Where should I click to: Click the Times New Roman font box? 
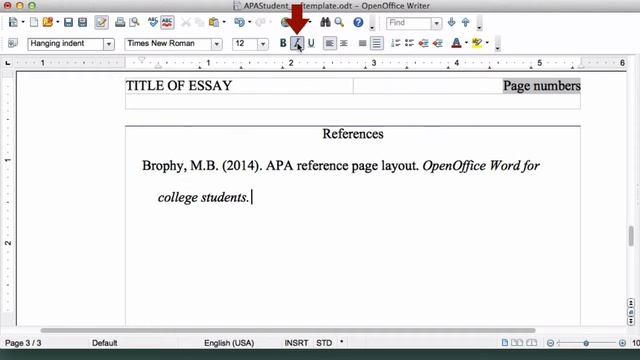tap(168, 44)
